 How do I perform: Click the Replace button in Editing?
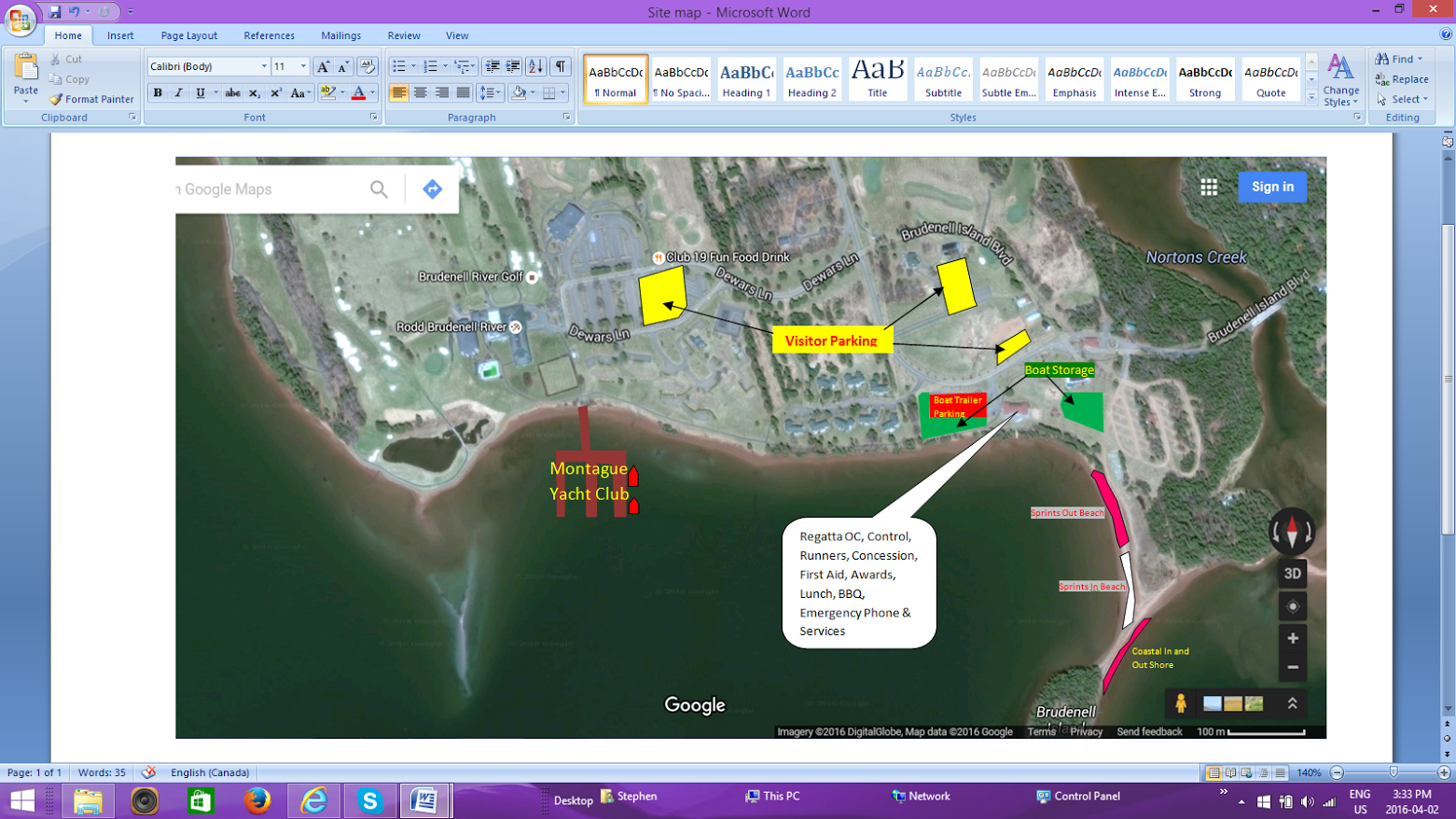pyautogui.click(x=1402, y=79)
